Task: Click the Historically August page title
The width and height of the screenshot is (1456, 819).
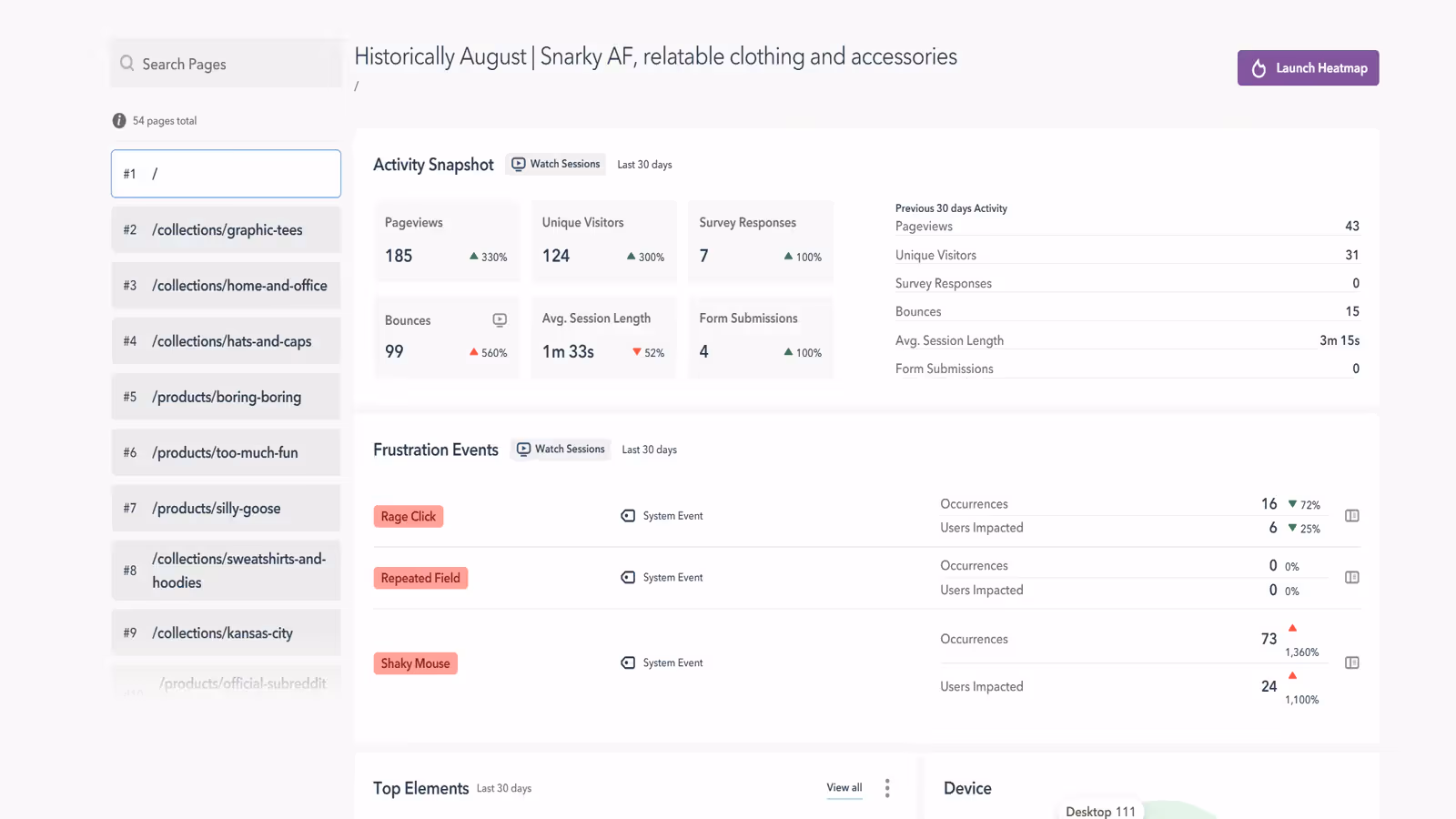Action: [x=655, y=56]
